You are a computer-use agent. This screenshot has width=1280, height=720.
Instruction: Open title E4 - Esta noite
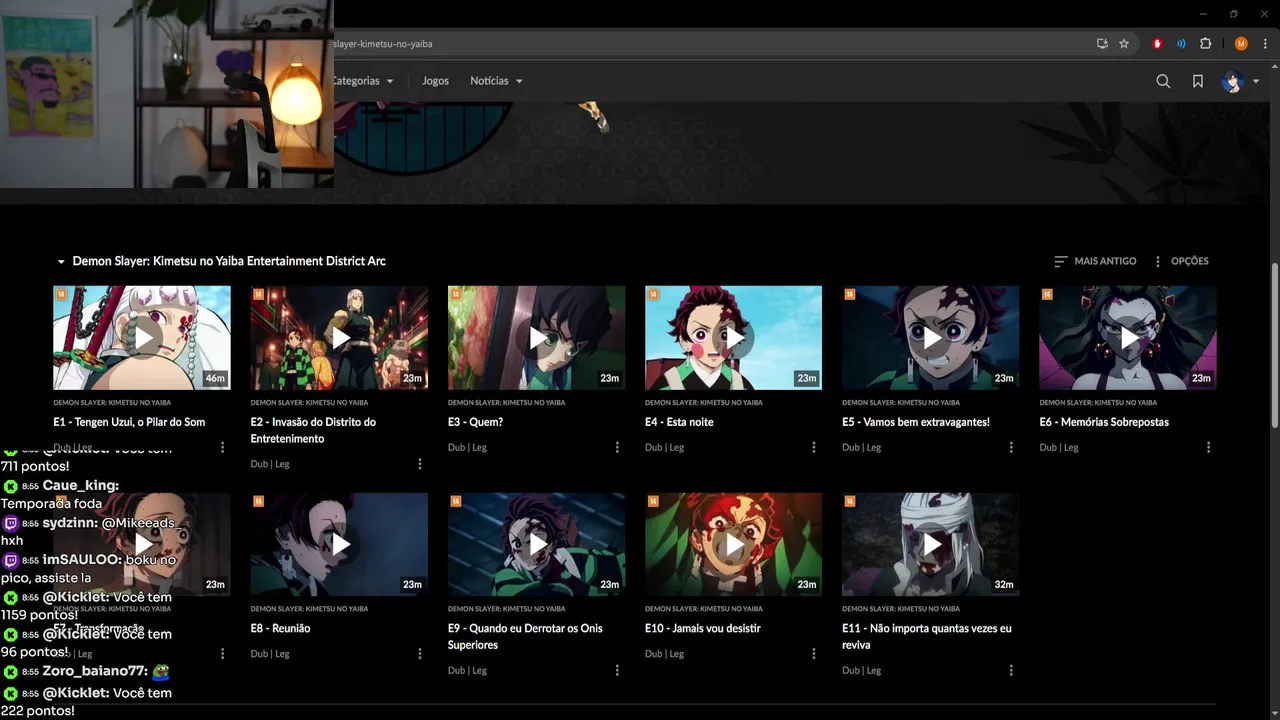679,422
